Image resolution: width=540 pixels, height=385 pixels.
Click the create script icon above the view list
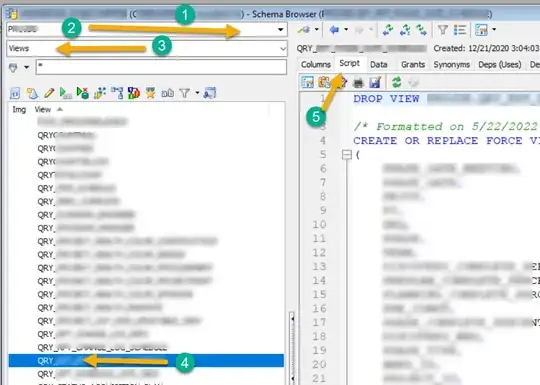tap(15, 93)
